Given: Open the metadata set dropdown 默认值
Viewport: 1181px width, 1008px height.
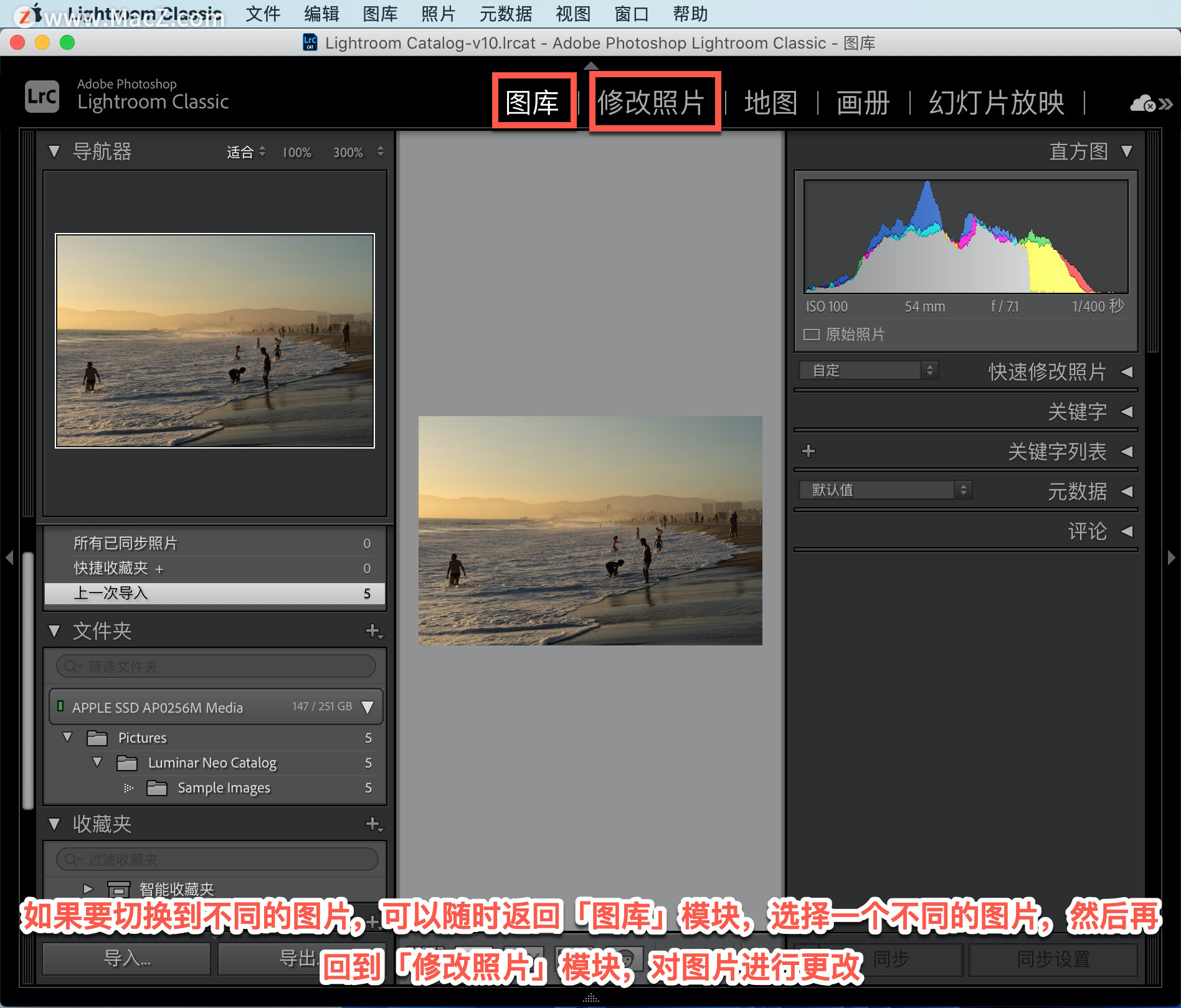Looking at the screenshot, I should [x=885, y=490].
